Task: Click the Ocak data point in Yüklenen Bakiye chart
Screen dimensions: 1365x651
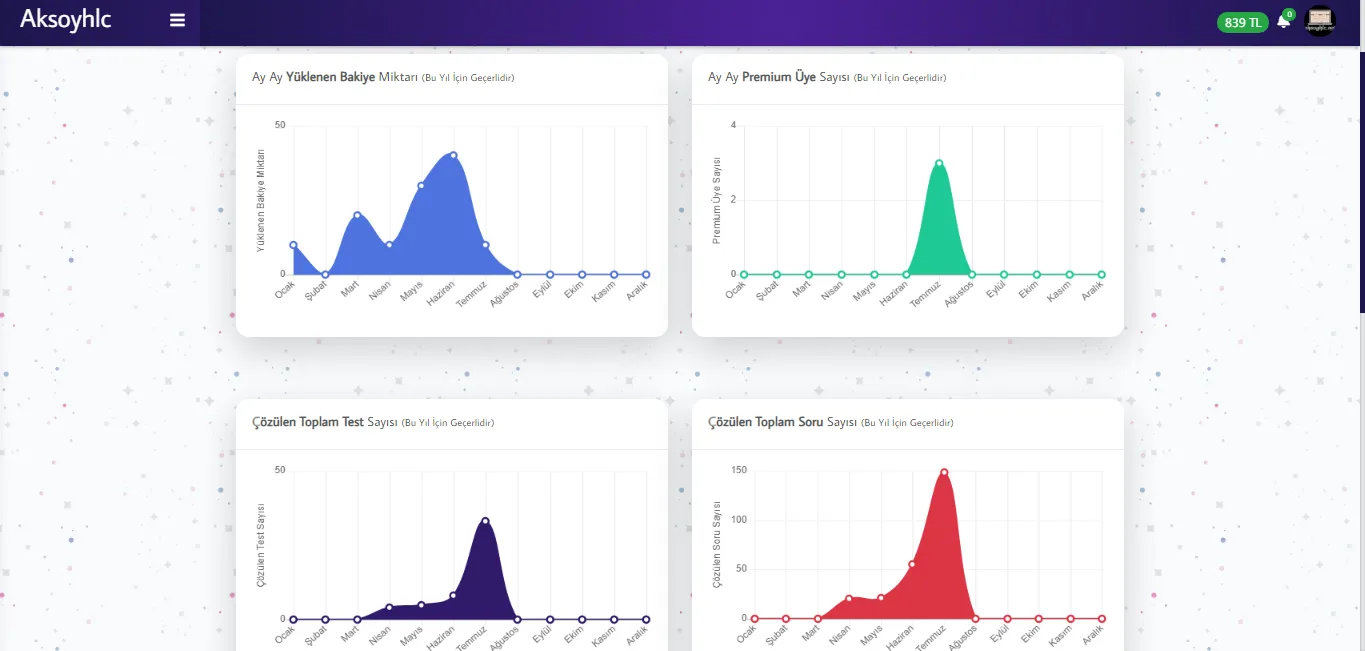Action: pos(293,244)
